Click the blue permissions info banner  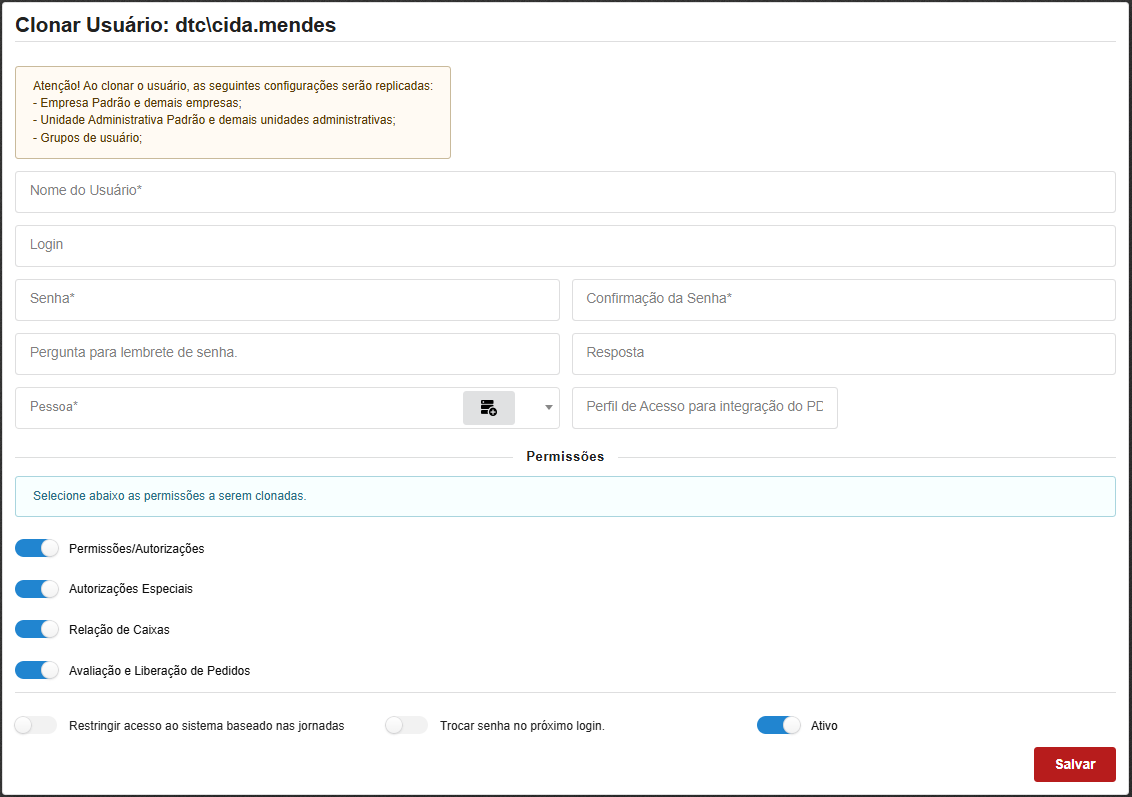(x=565, y=496)
